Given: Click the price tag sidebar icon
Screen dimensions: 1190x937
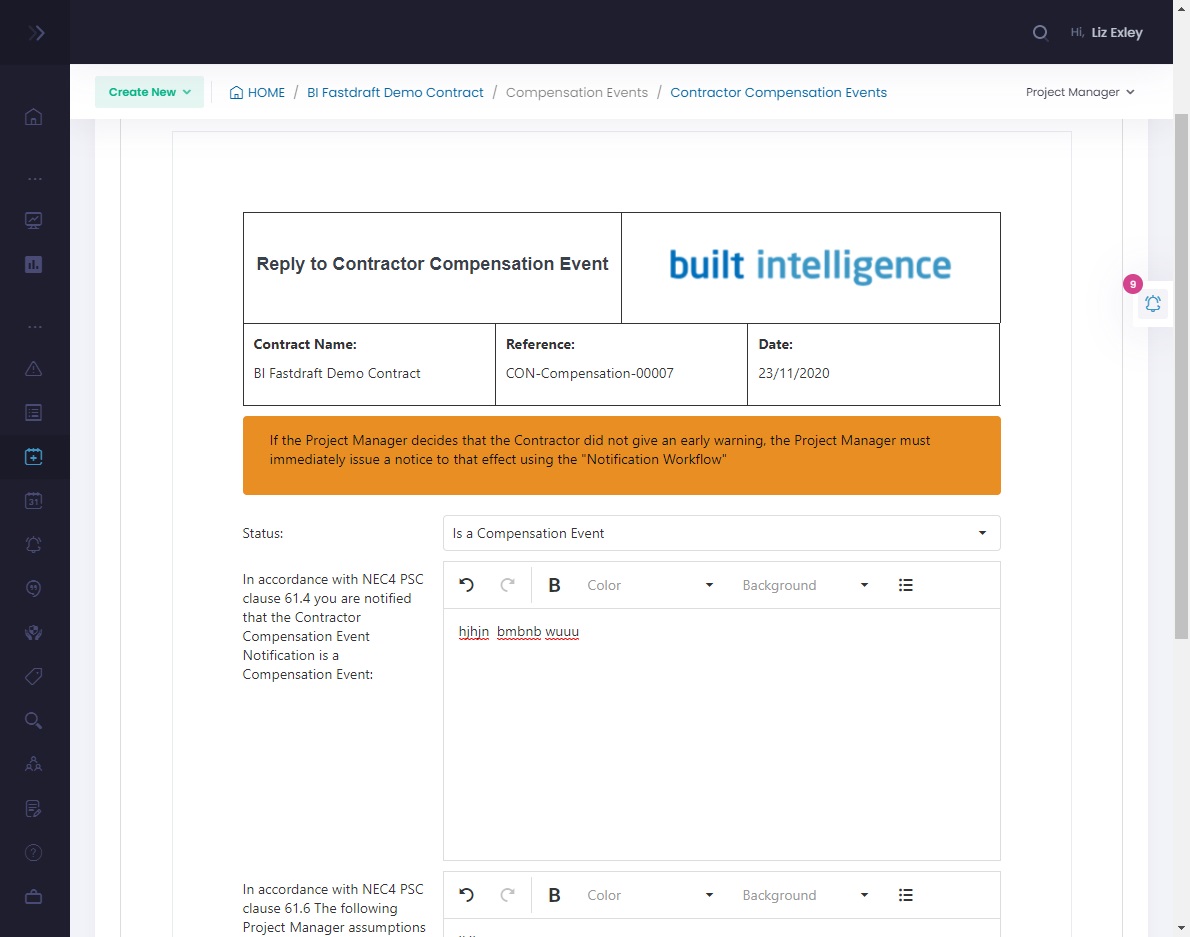Looking at the screenshot, I should (33, 677).
